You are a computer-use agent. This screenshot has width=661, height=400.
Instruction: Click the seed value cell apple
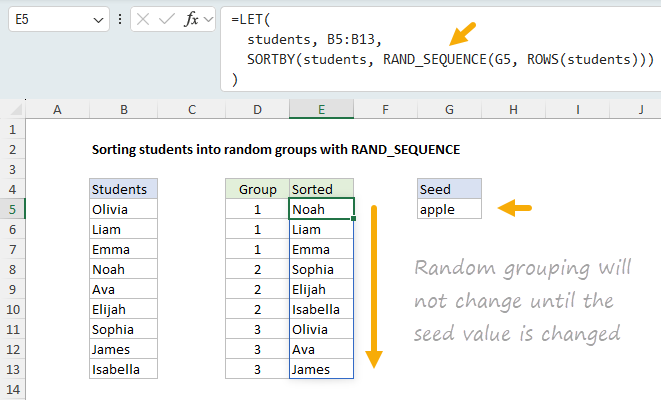449,209
